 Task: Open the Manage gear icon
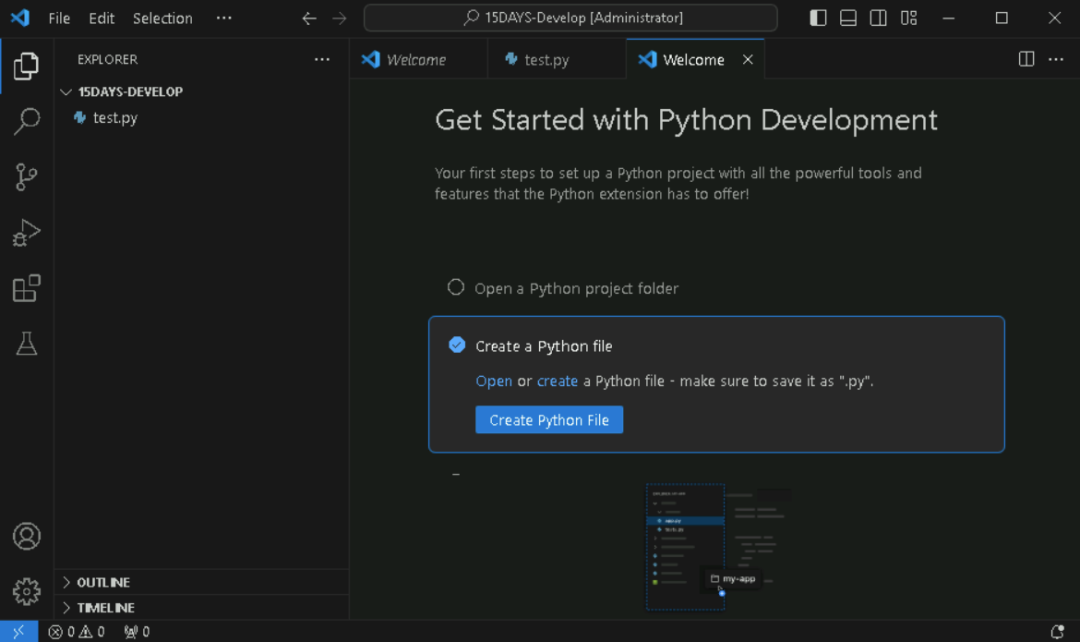pyautogui.click(x=26, y=591)
